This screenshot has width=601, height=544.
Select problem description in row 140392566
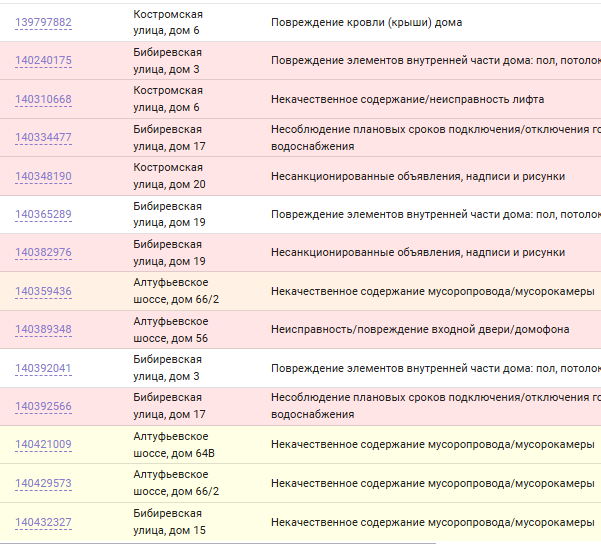point(436,406)
